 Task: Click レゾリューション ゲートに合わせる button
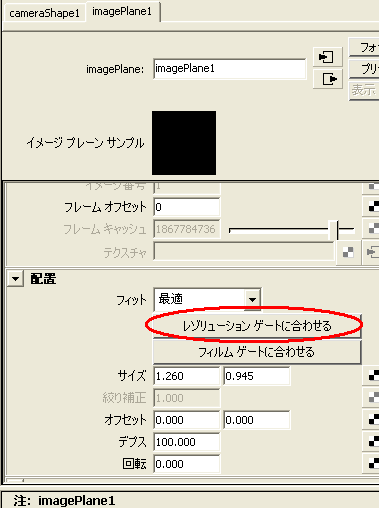[257, 326]
